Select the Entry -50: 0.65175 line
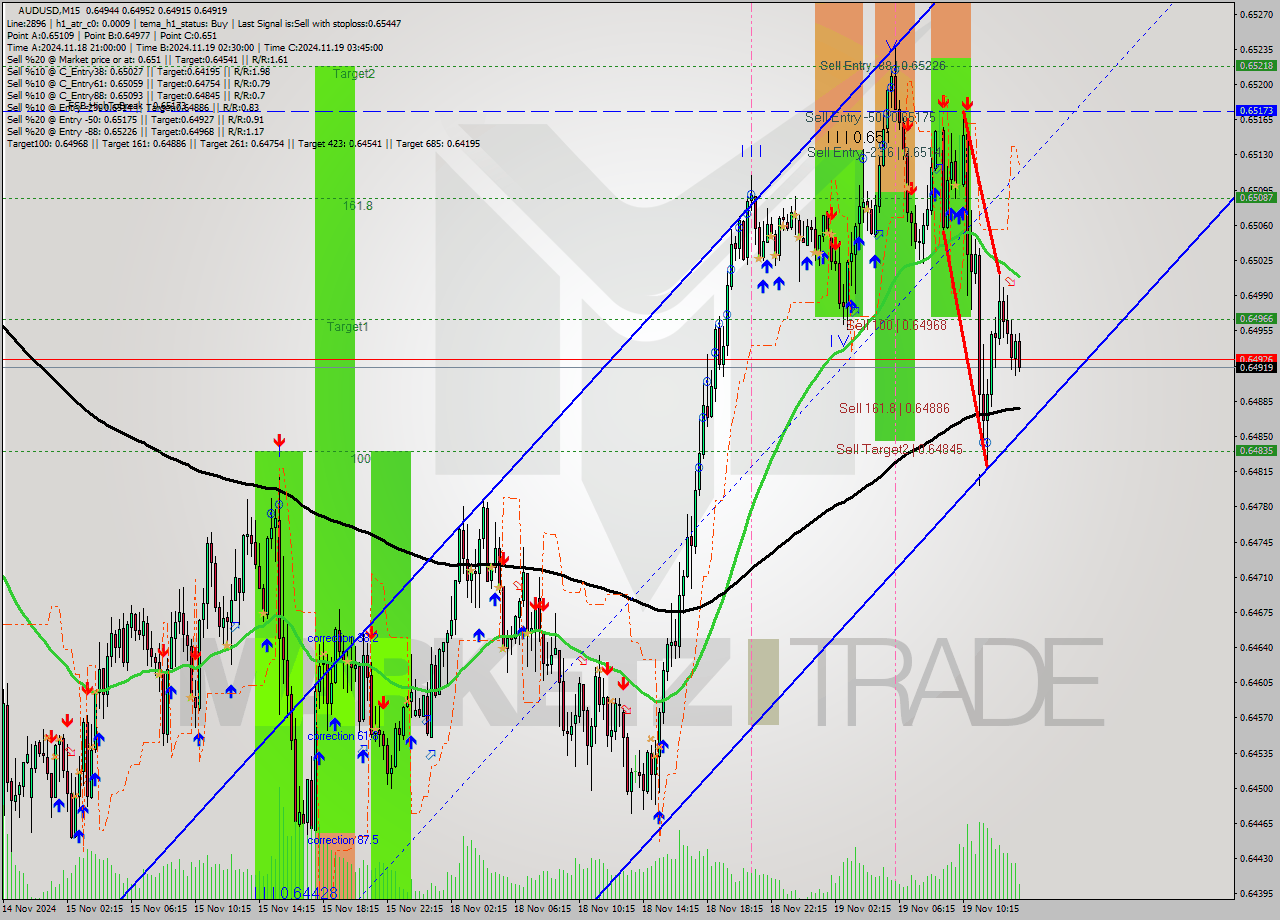The height and width of the screenshot is (920, 1280). click(x=135, y=119)
